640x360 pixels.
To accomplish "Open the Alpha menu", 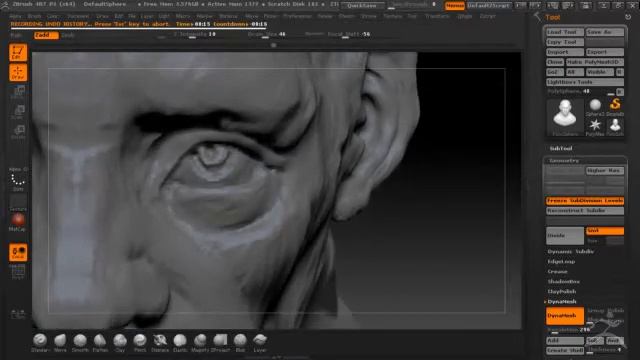I will (x=15, y=16).
